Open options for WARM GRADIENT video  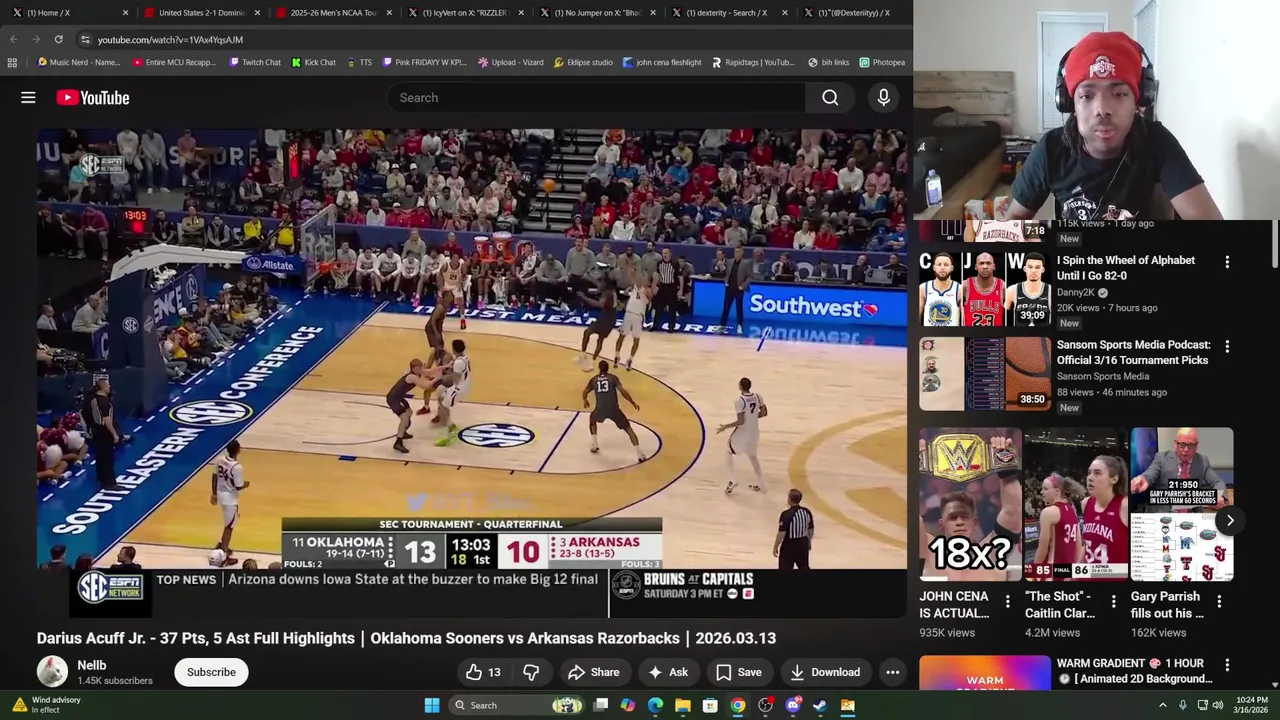pyautogui.click(x=1227, y=665)
